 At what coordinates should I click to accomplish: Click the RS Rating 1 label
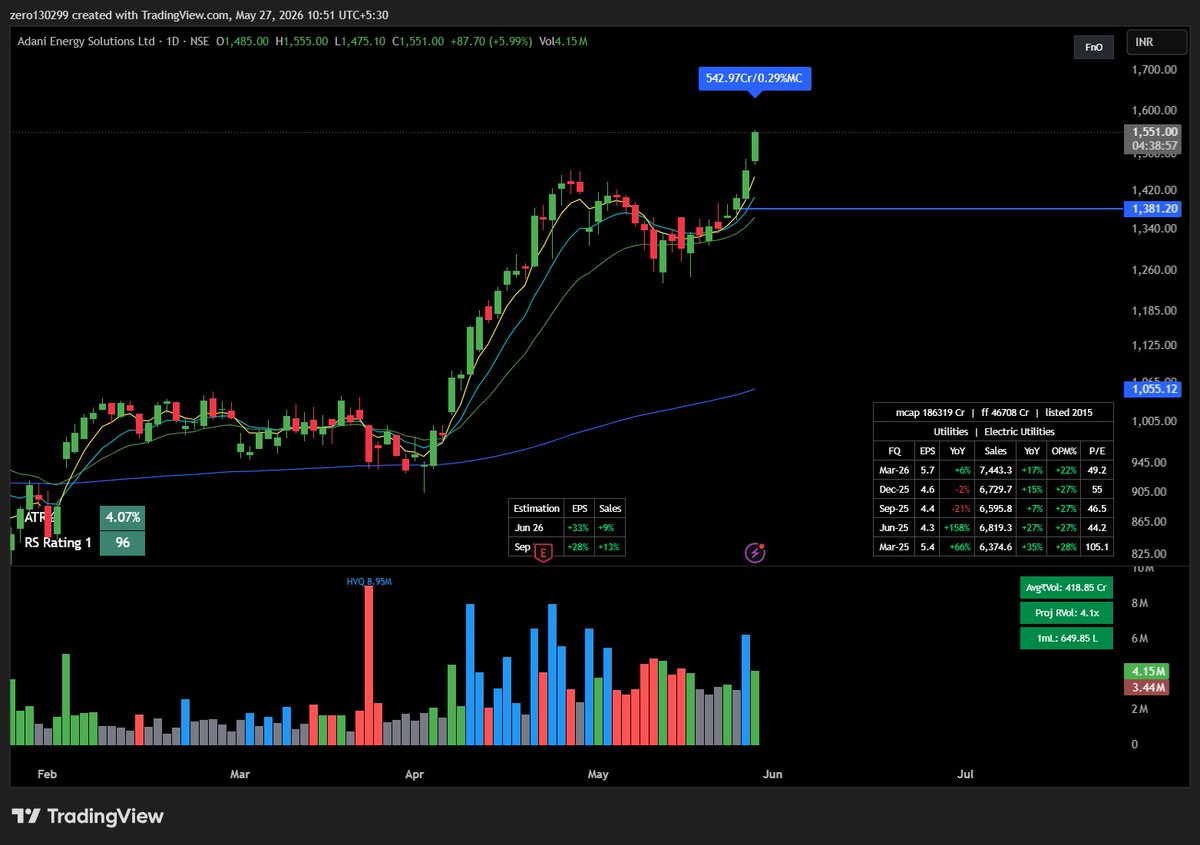pyautogui.click(x=56, y=543)
